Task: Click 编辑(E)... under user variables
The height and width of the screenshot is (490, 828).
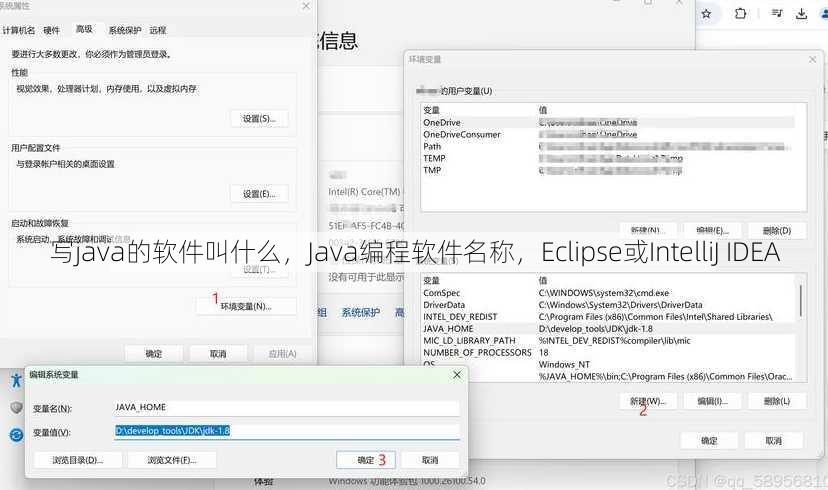Action: 712,230
